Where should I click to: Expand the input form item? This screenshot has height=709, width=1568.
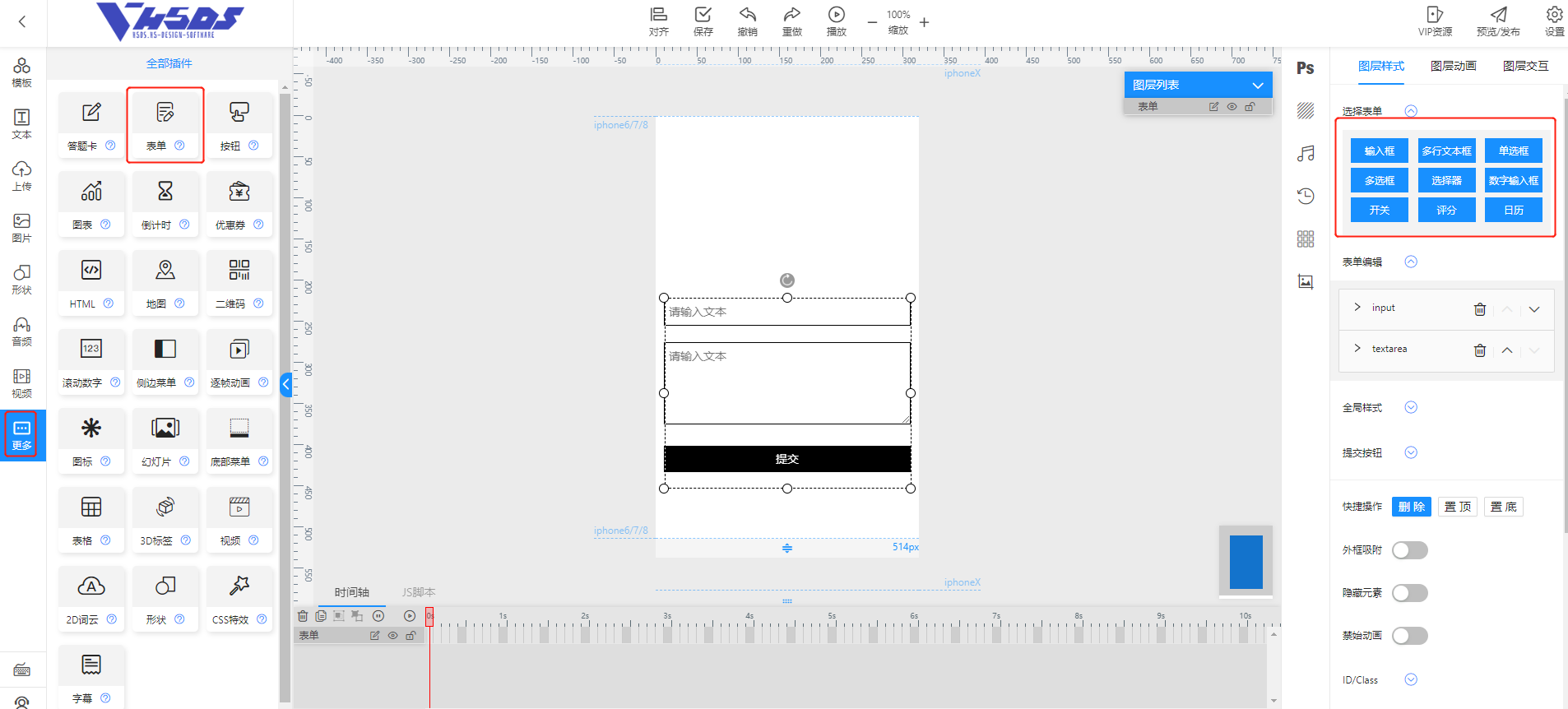(x=1357, y=307)
